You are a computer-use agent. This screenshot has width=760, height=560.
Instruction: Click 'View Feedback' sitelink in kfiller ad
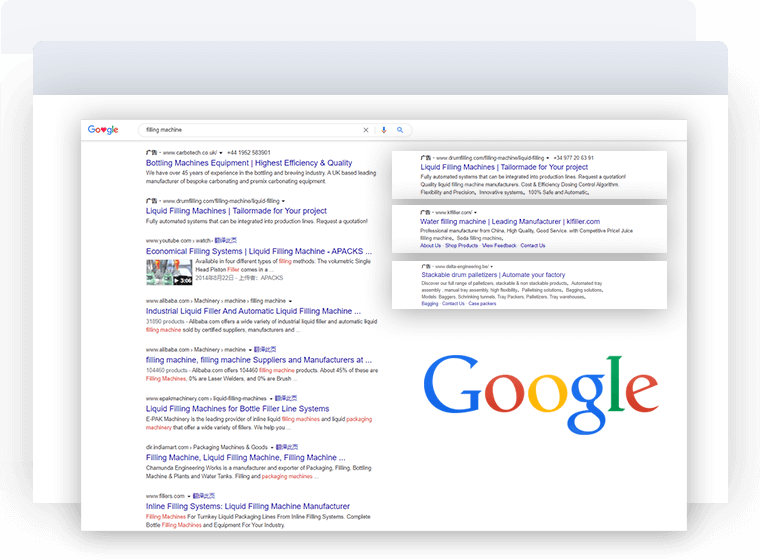point(499,246)
